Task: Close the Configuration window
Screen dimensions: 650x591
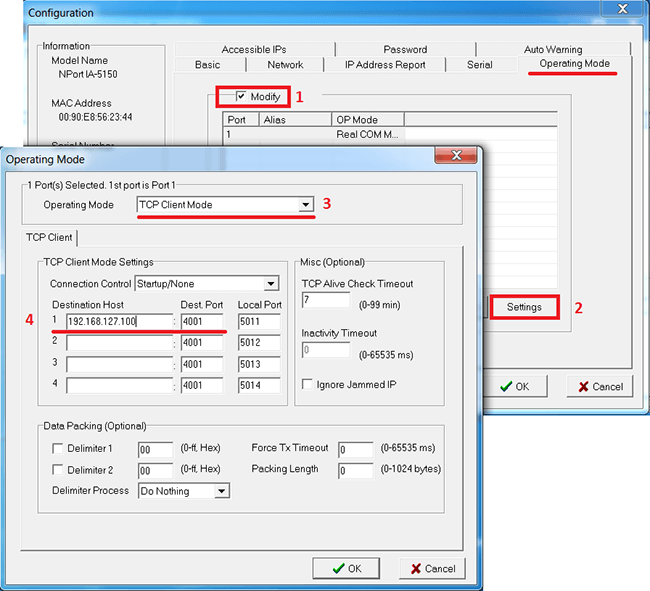Action: coord(623,8)
